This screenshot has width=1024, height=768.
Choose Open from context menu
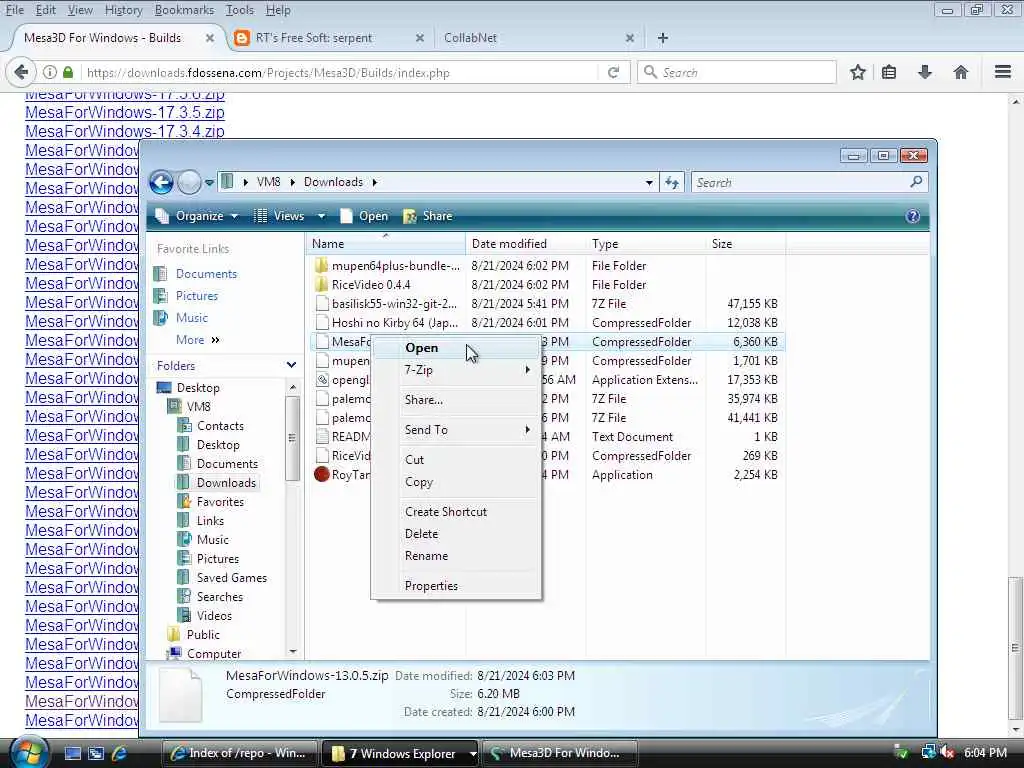click(456, 348)
